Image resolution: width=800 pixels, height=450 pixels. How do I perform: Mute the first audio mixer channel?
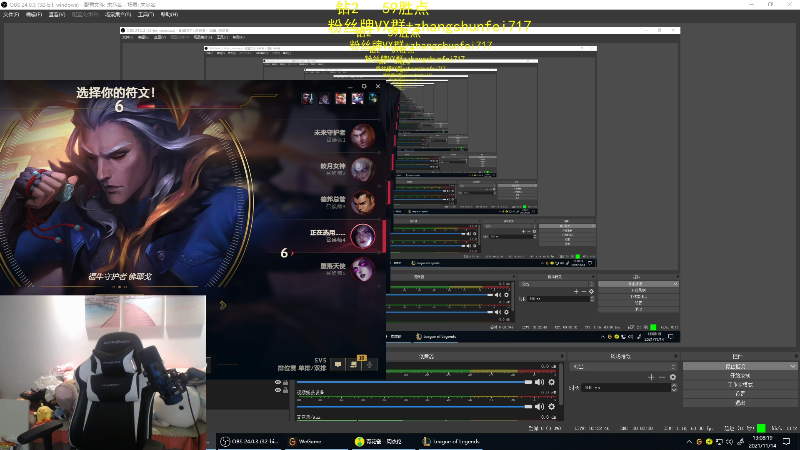(539, 382)
